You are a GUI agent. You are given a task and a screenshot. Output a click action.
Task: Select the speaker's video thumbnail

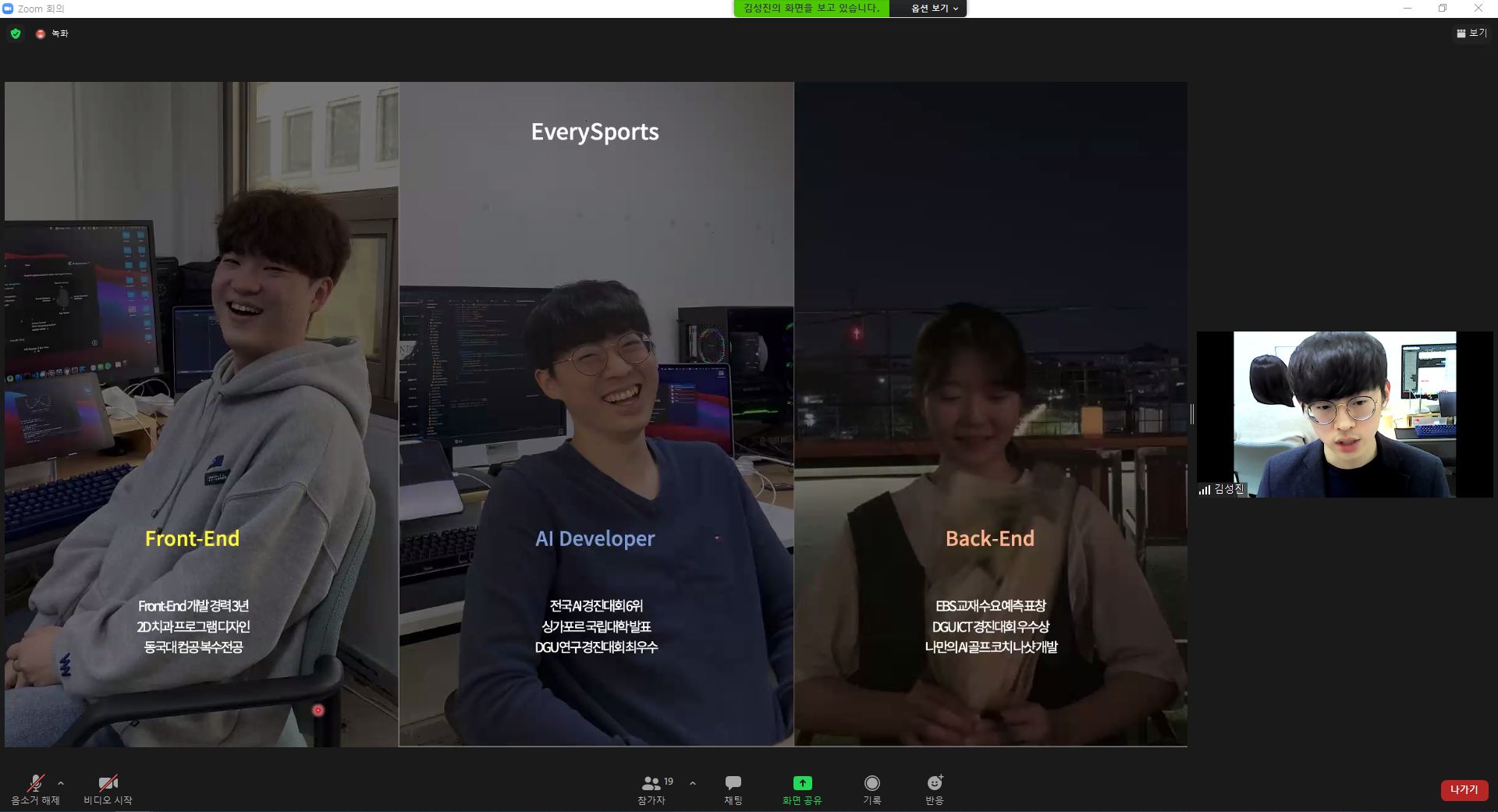[x=1344, y=414]
